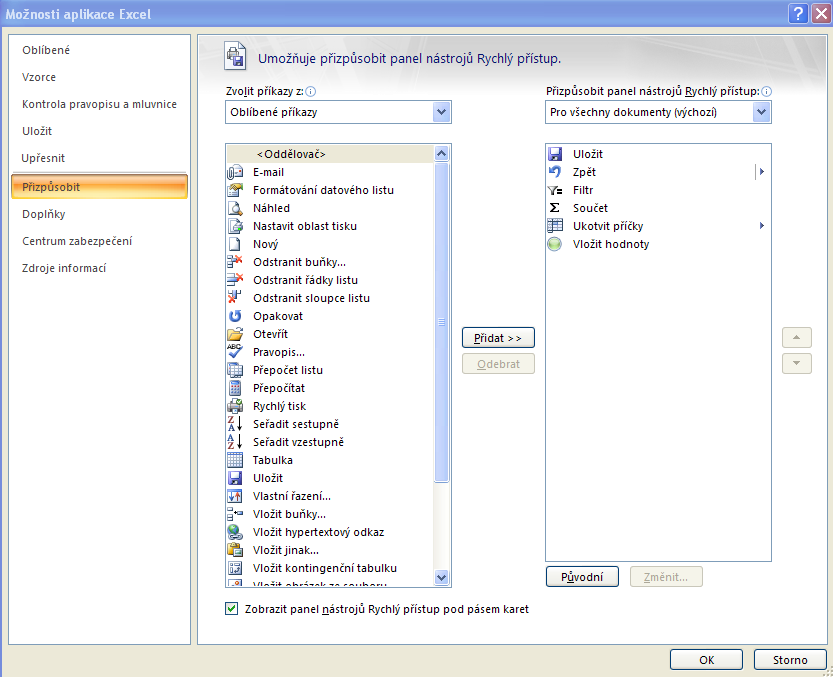Click the Tabulka grid icon
833x677 pixels.
[235, 460]
